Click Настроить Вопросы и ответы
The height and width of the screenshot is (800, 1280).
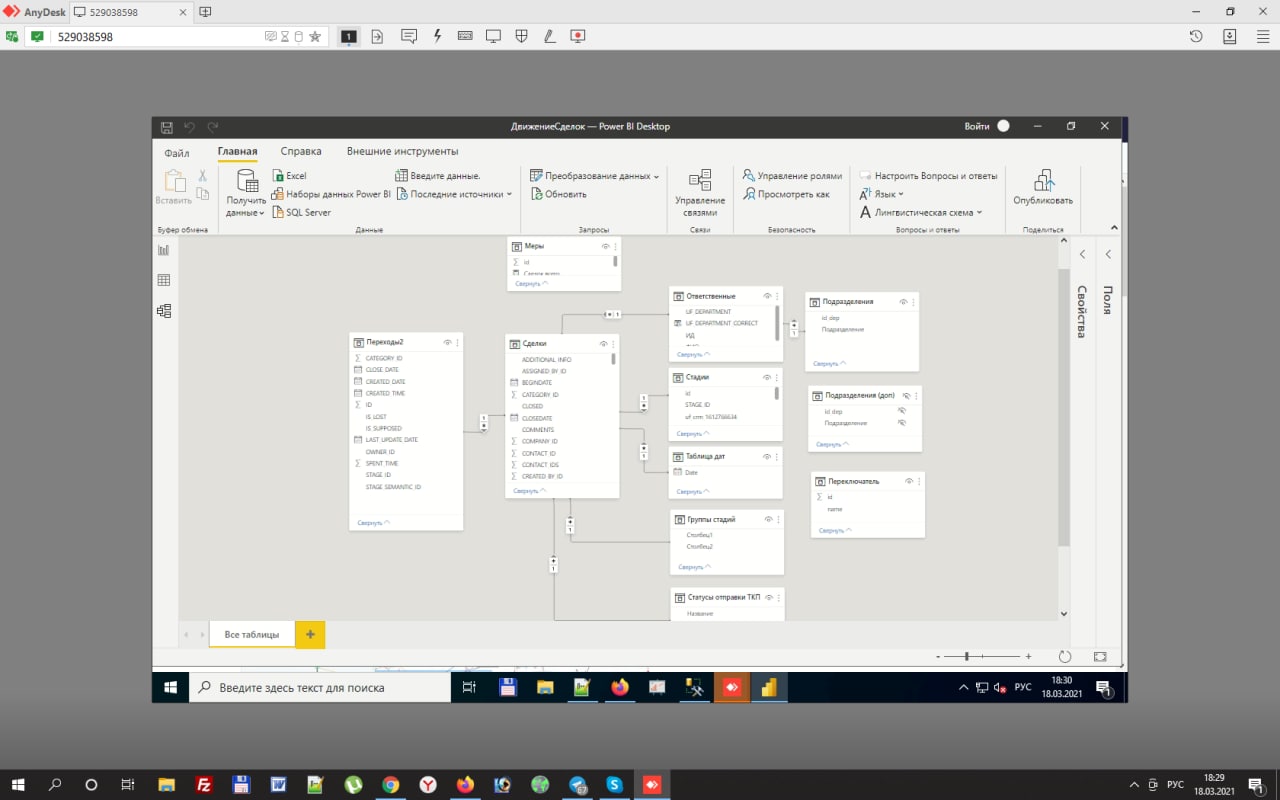tap(928, 175)
